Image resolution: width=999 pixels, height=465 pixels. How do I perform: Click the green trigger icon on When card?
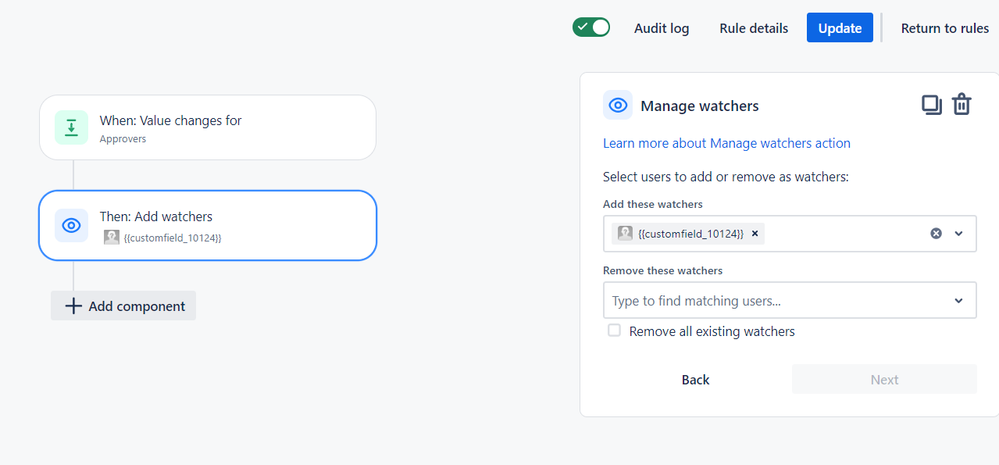(x=71, y=127)
